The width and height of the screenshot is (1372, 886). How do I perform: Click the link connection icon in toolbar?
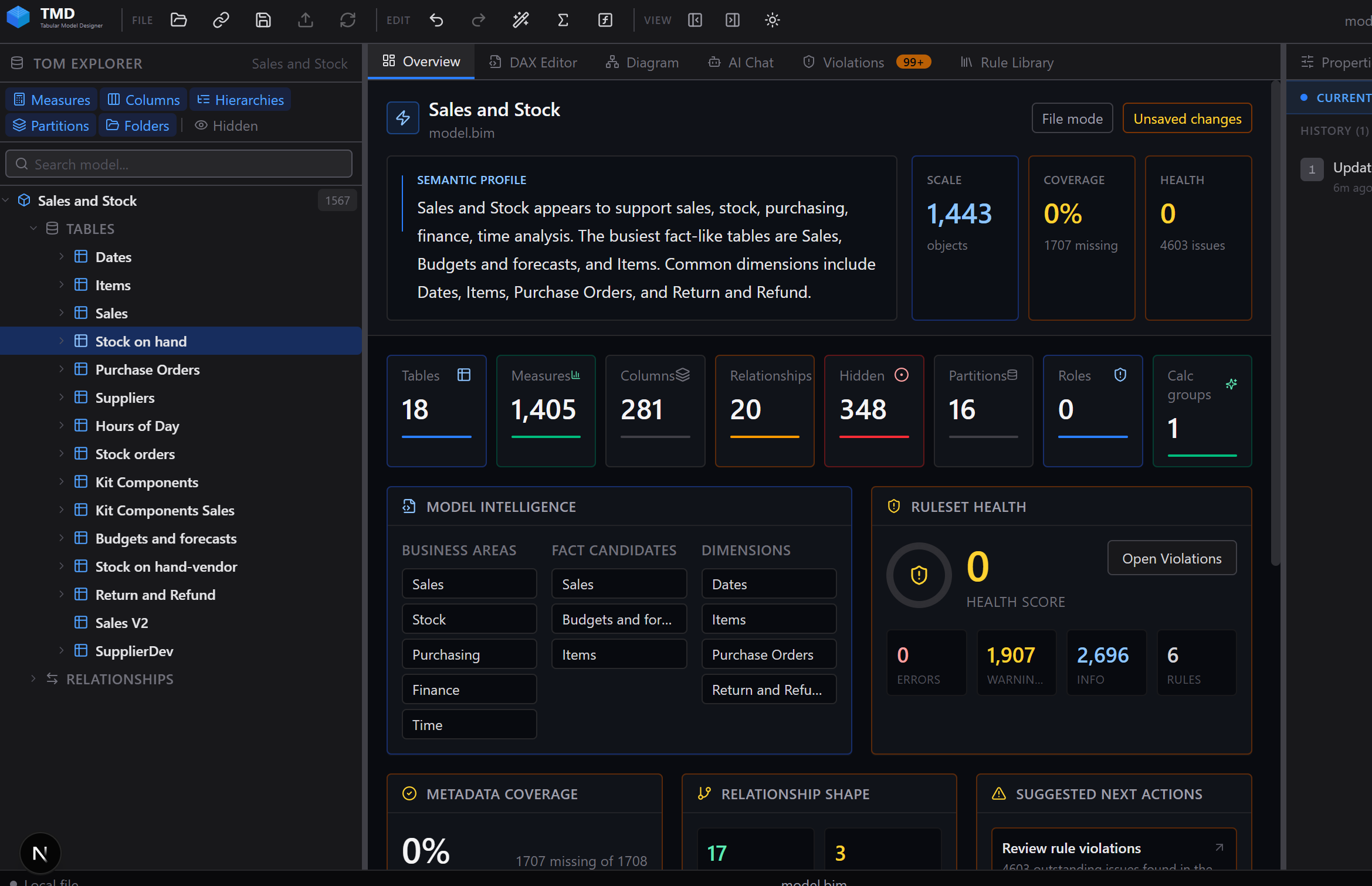click(x=221, y=20)
